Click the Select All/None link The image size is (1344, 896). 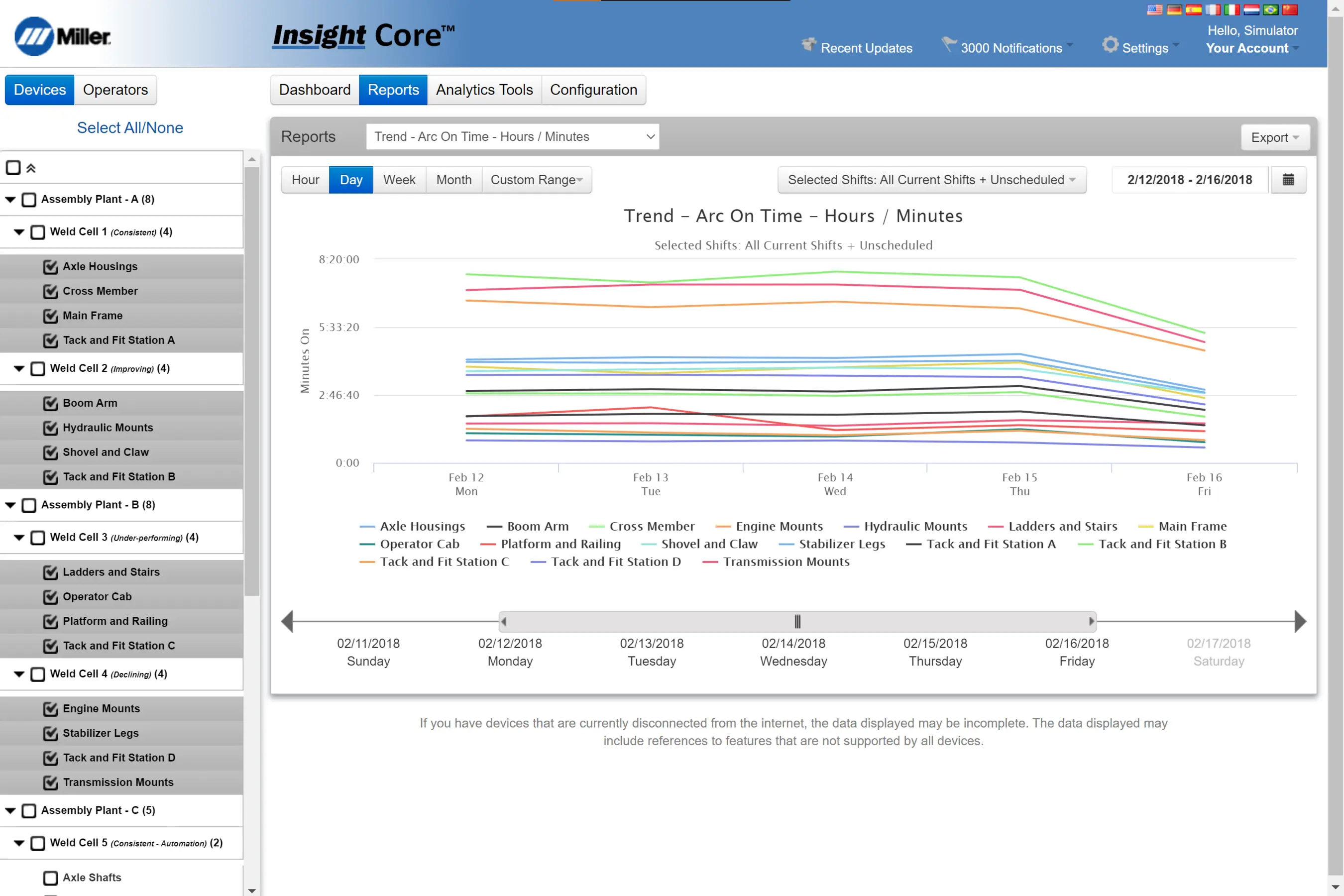click(x=130, y=127)
